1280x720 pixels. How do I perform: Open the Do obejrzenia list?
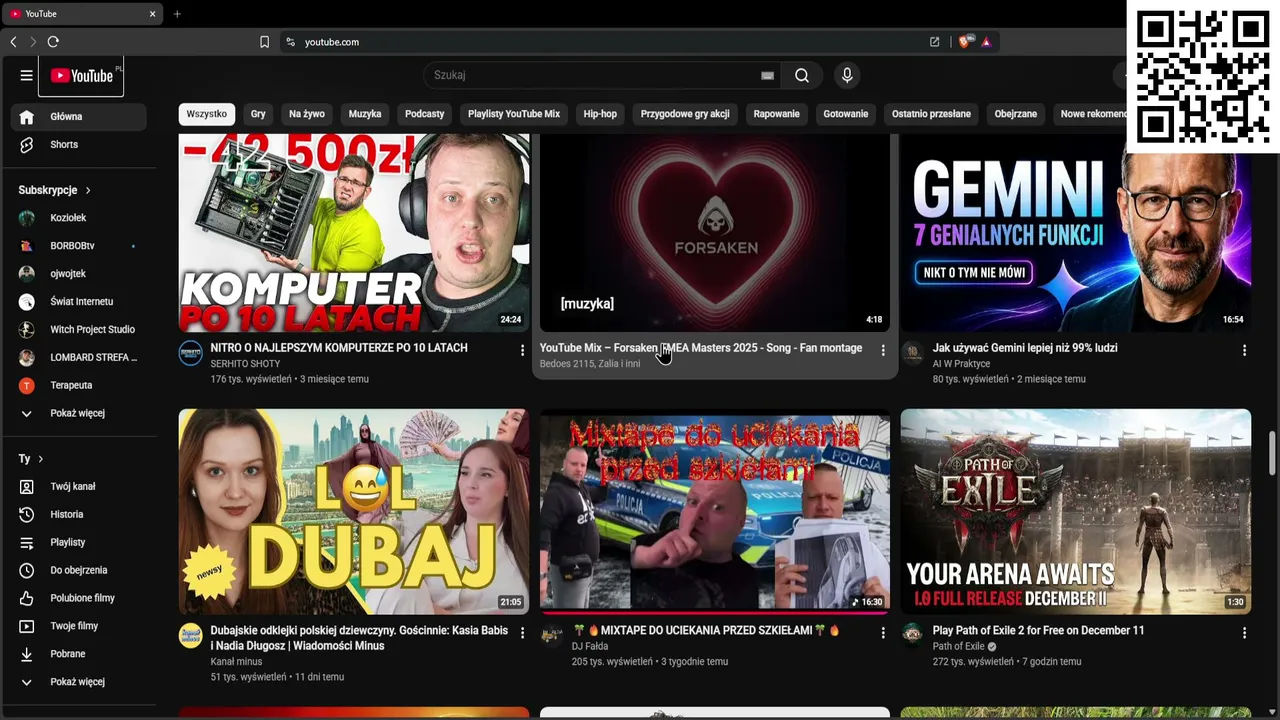click(x=79, y=571)
